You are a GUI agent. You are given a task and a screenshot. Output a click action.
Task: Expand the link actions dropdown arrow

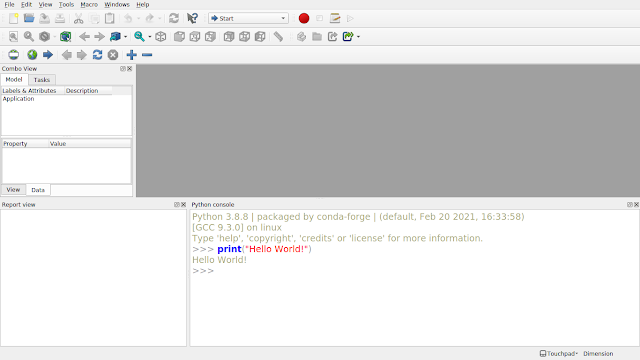pyautogui.click(x=358, y=37)
